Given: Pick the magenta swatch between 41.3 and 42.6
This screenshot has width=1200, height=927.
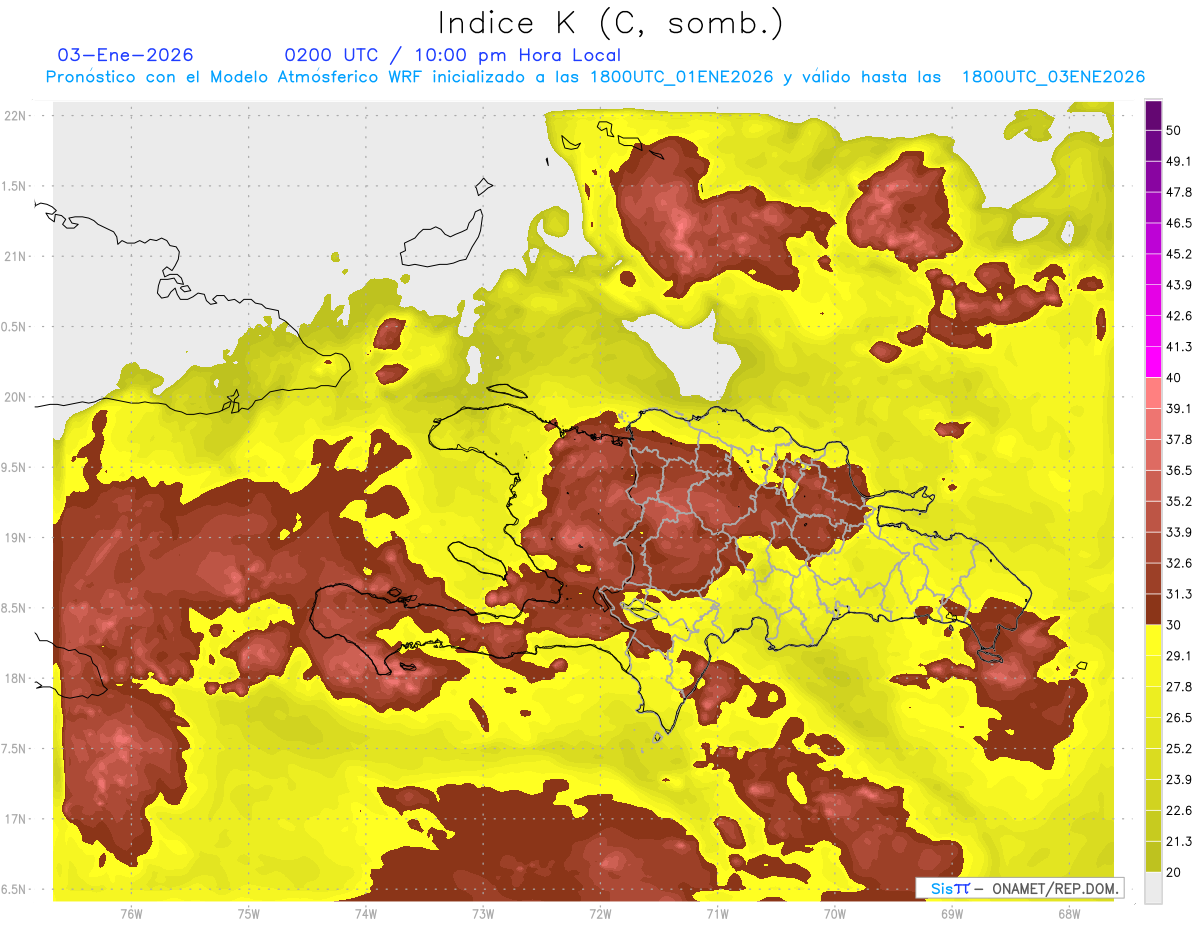Looking at the screenshot, I should point(1153,332).
